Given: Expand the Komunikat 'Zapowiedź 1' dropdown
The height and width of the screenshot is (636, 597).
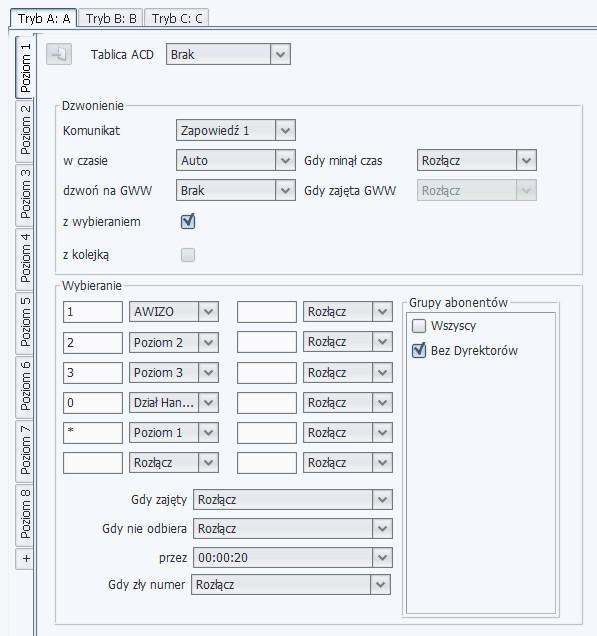Looking at the screenshot, I should pos(236,130).
